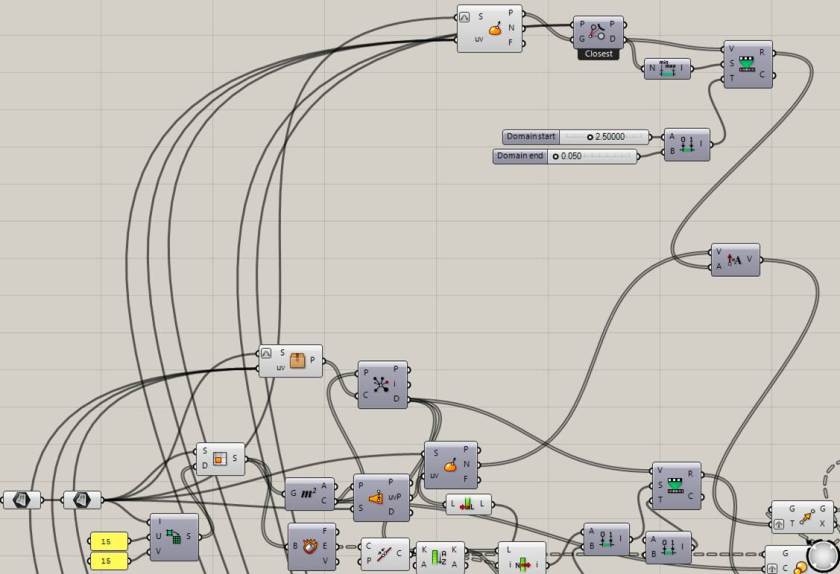The image size is (840, 574).
Task: Click the Domain end slider handle
Action: coord(555,157)
